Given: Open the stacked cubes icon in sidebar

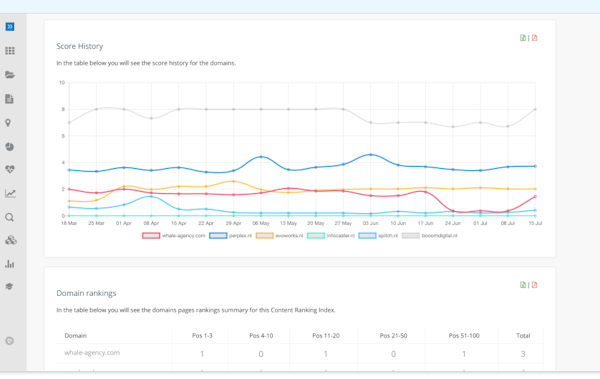Looking at the screenshot, I should point(11,240).
